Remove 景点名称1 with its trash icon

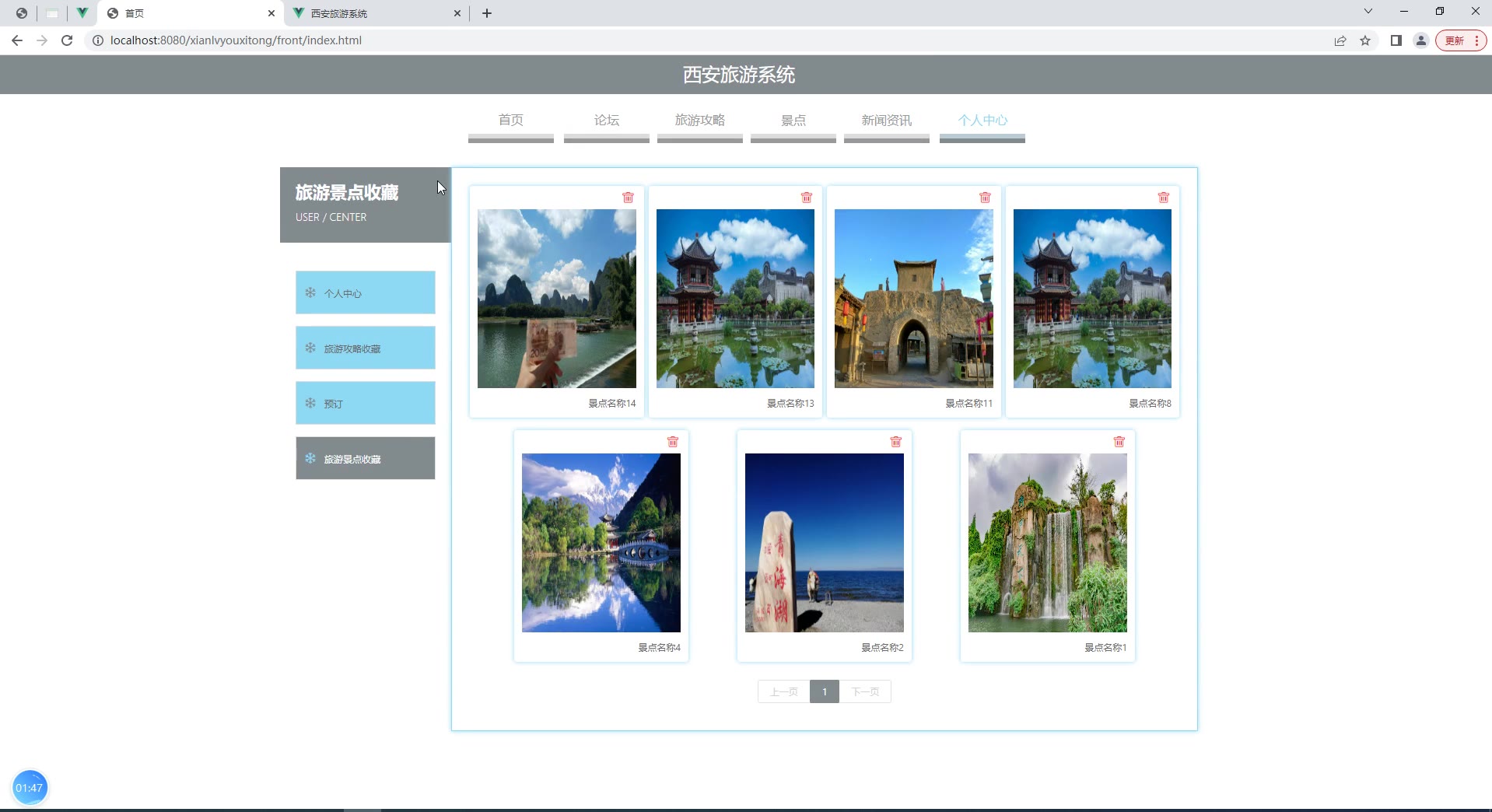[x=1119, y=442]
